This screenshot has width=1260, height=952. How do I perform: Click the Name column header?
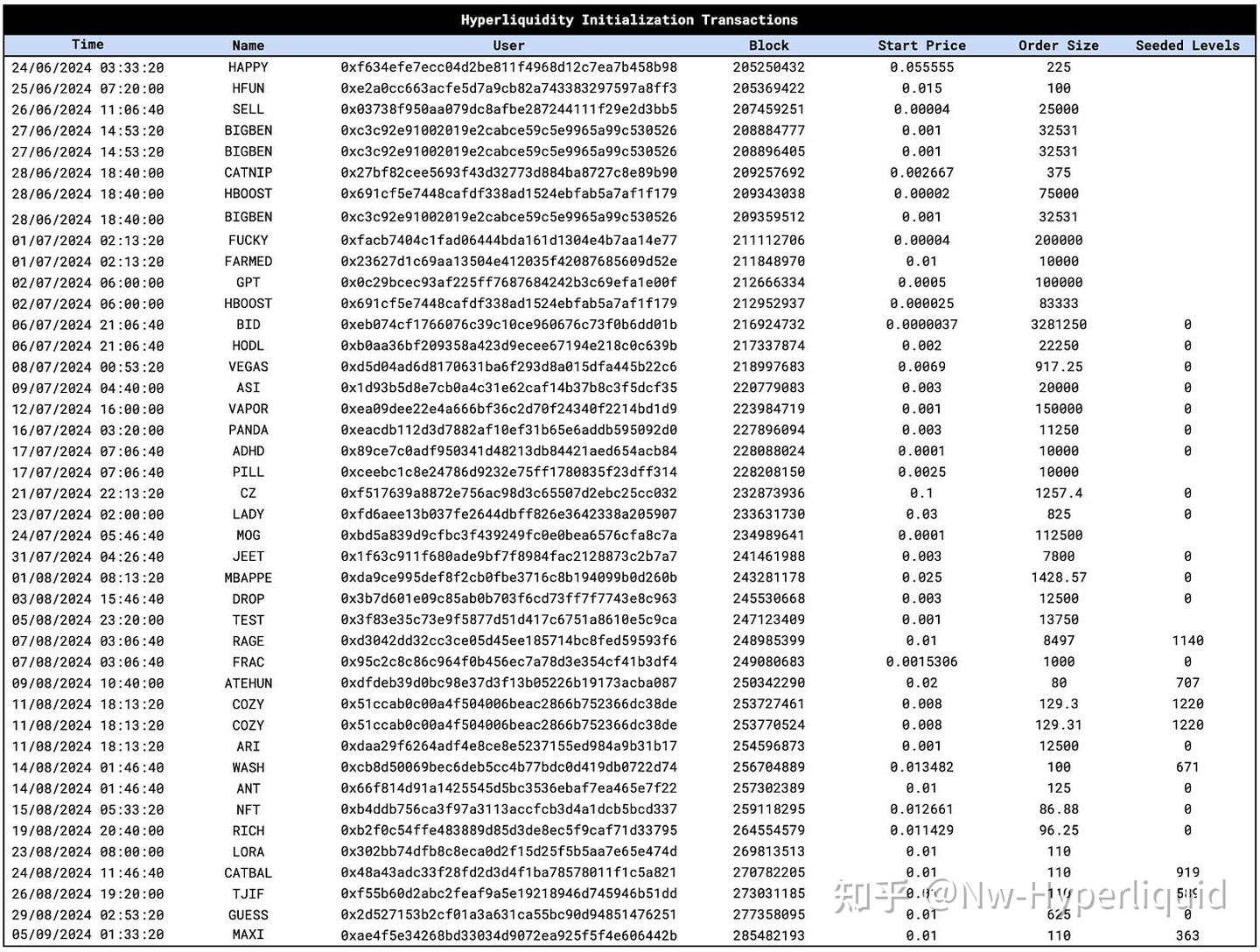coord(248,45)
